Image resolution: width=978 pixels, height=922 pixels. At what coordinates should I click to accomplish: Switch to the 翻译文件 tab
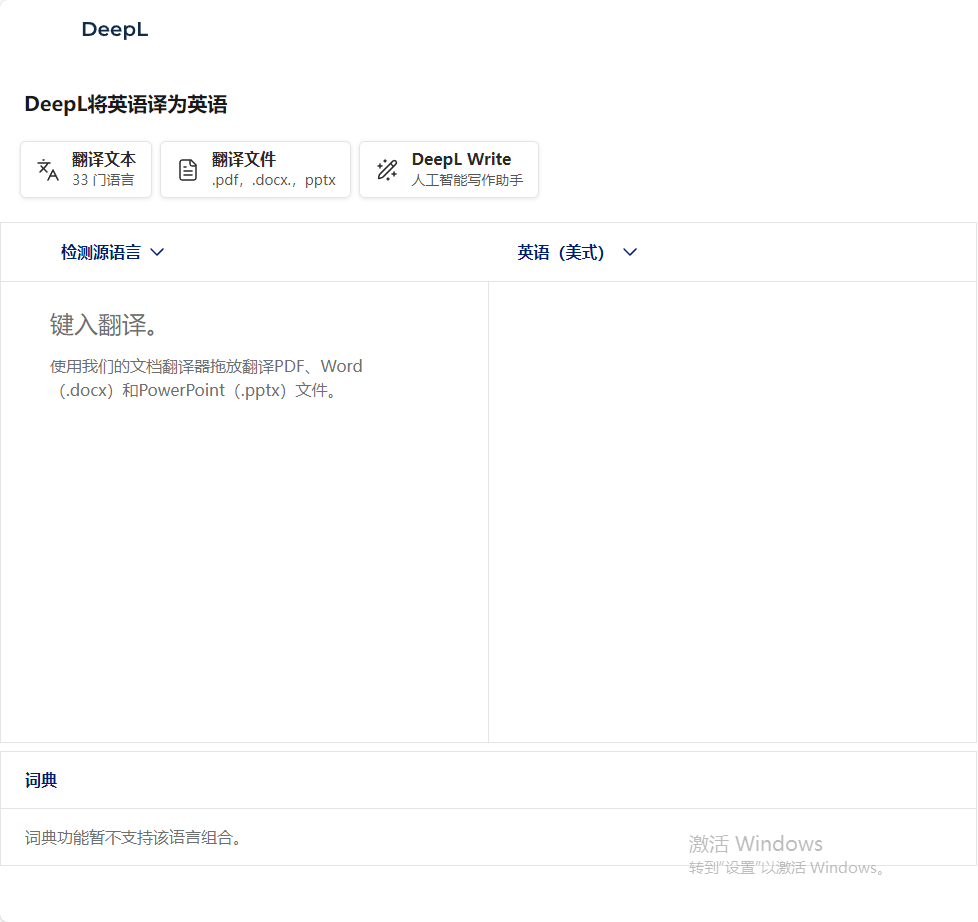coord(256,170)
